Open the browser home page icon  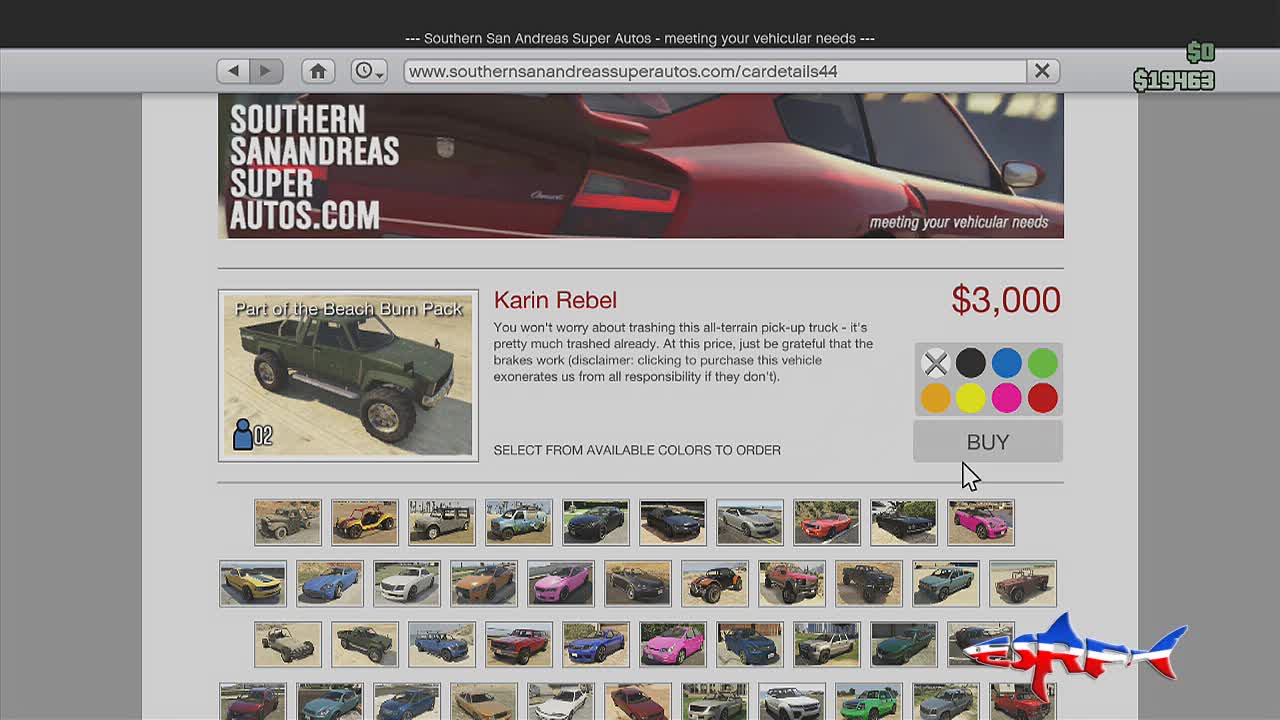coord(318,71)
